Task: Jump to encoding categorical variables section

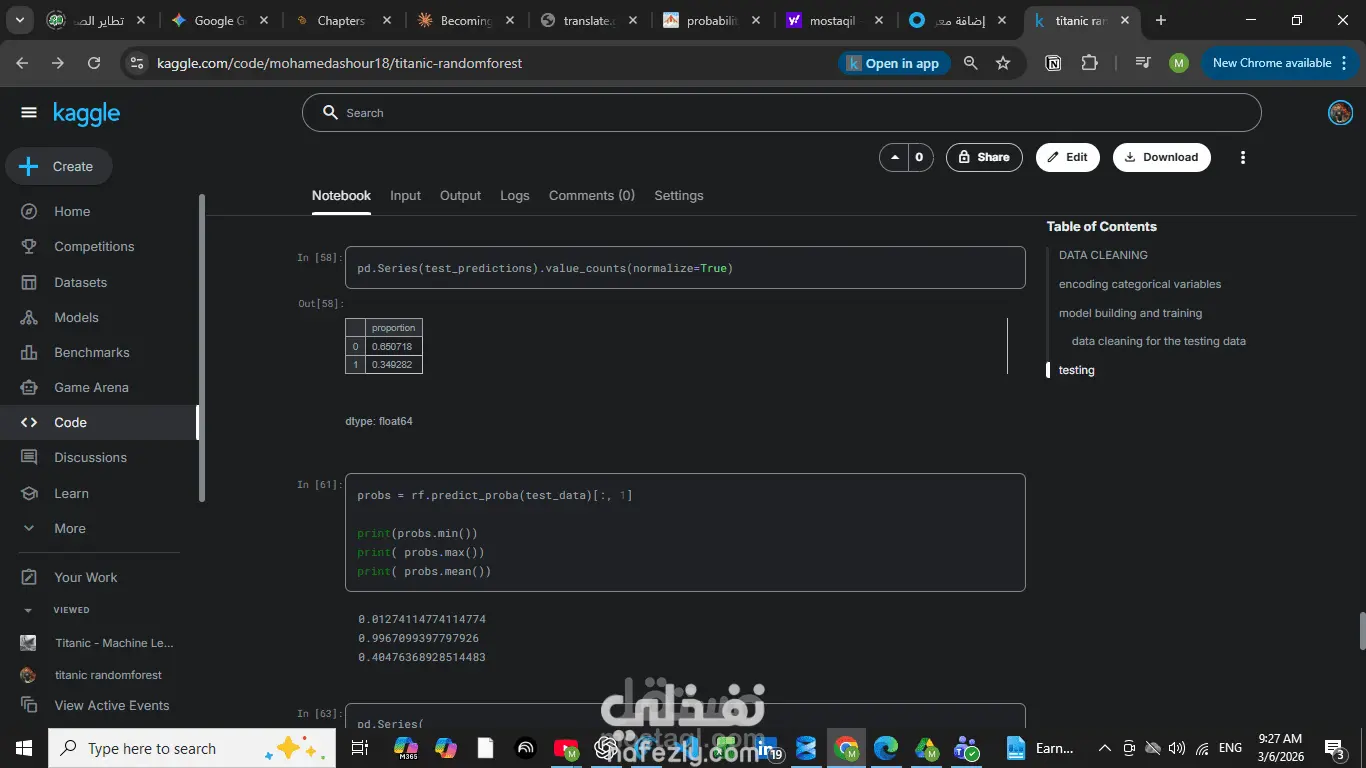Action: (x=1140, y=284)
